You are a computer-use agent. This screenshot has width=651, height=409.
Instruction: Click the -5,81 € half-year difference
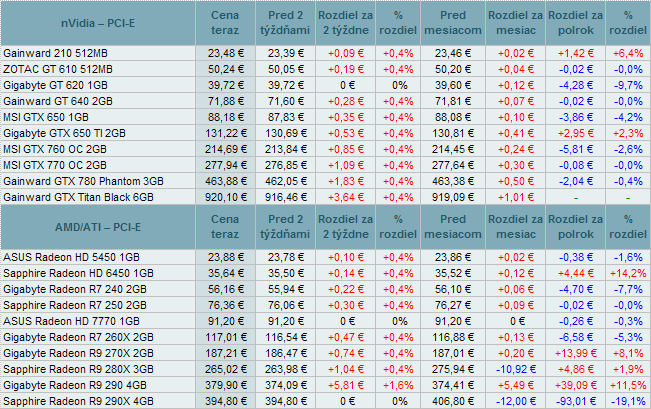575,149
